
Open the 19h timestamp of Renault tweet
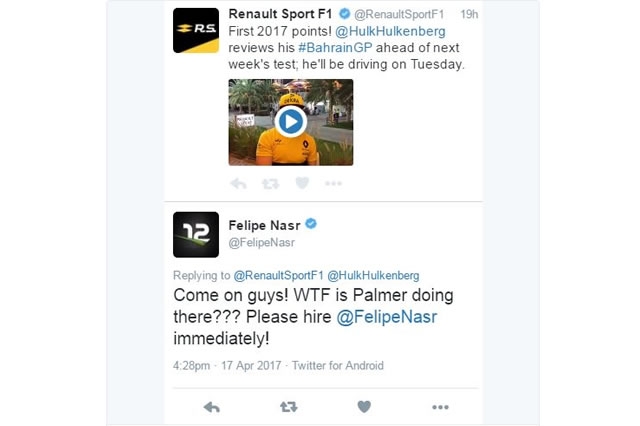[469, 14]
